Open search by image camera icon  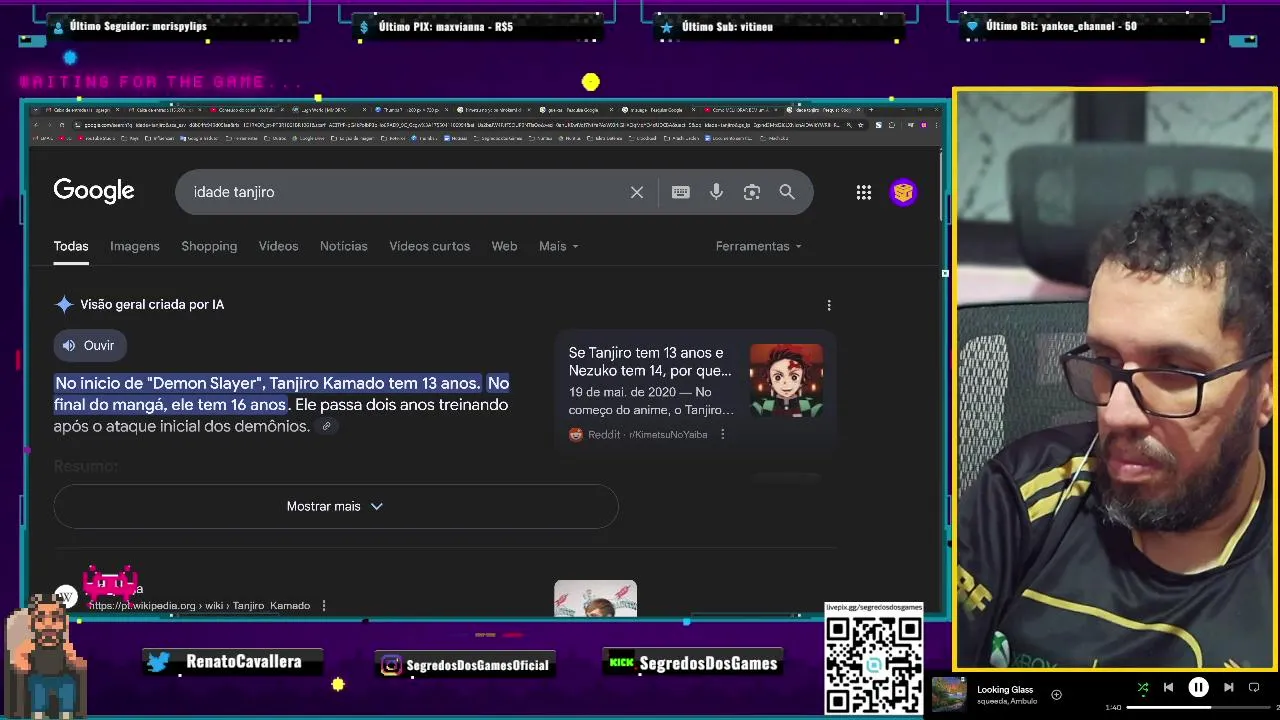752,192
